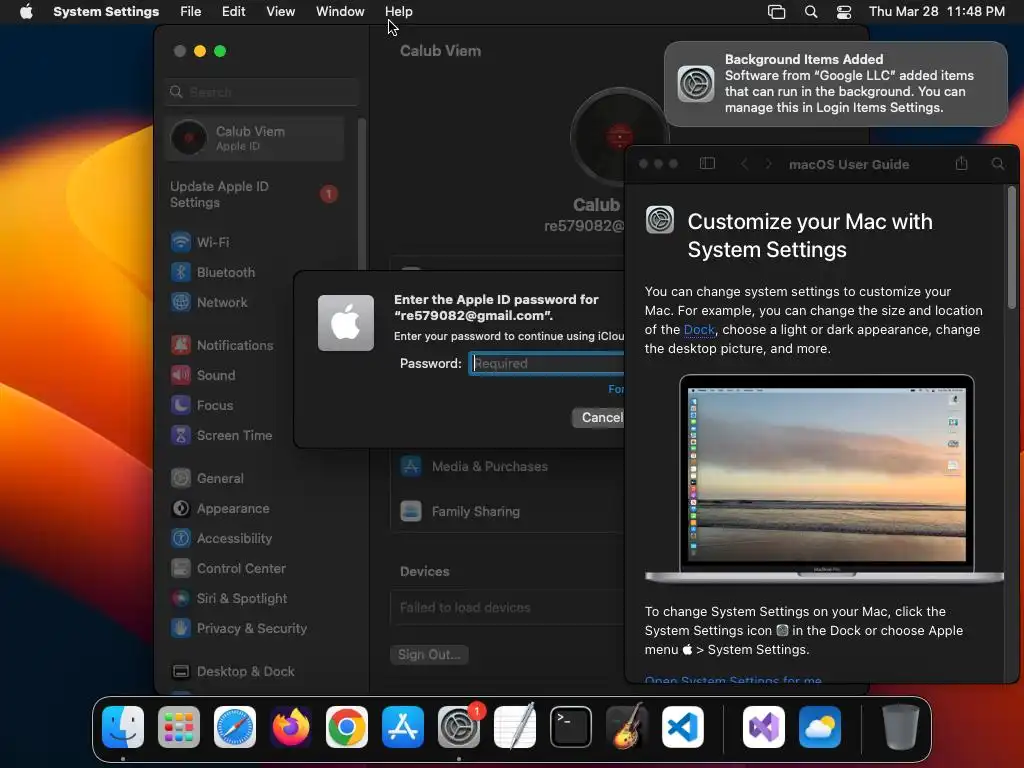Open Safari from the Dock

pos(235,726)
